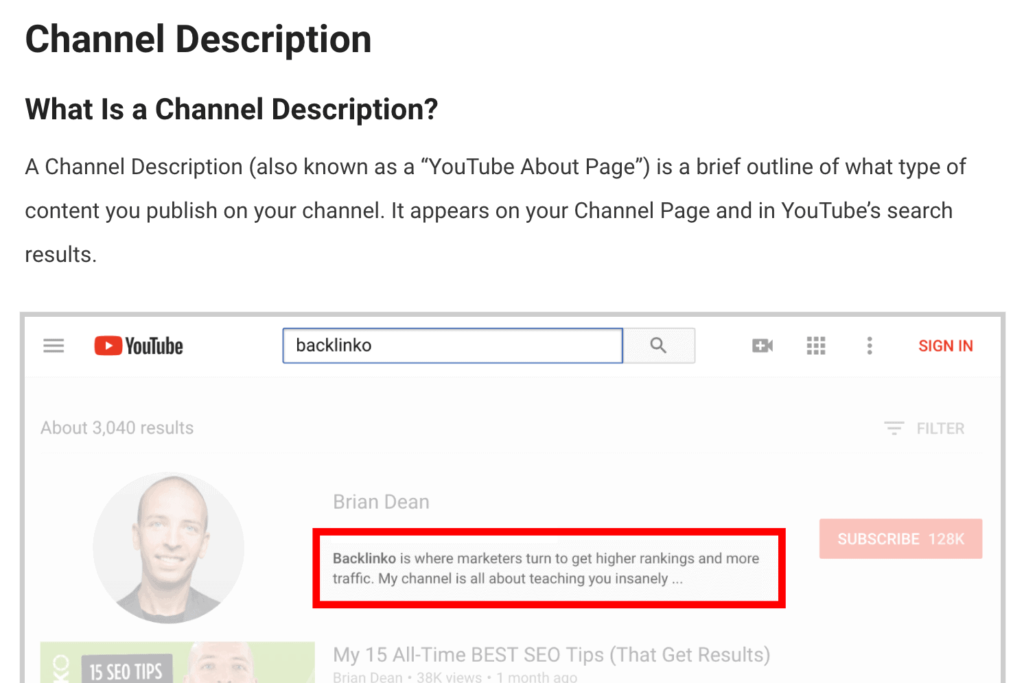Click inside the search box containing backlinko

click(450, 344)
